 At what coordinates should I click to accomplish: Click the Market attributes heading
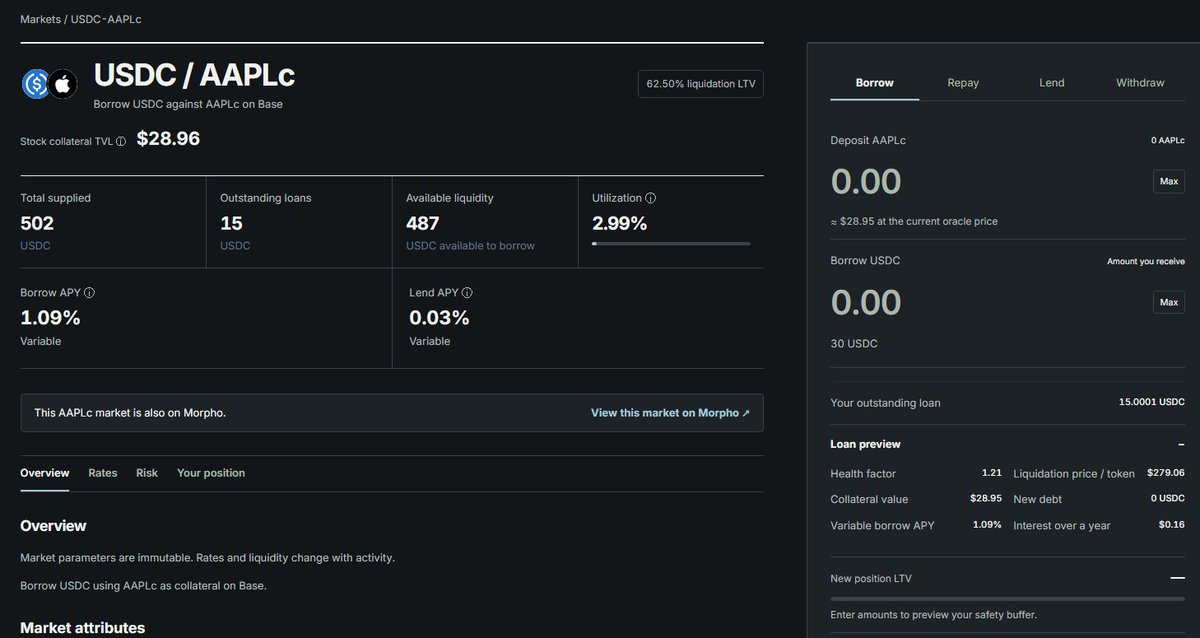click(x=82, y=628)
